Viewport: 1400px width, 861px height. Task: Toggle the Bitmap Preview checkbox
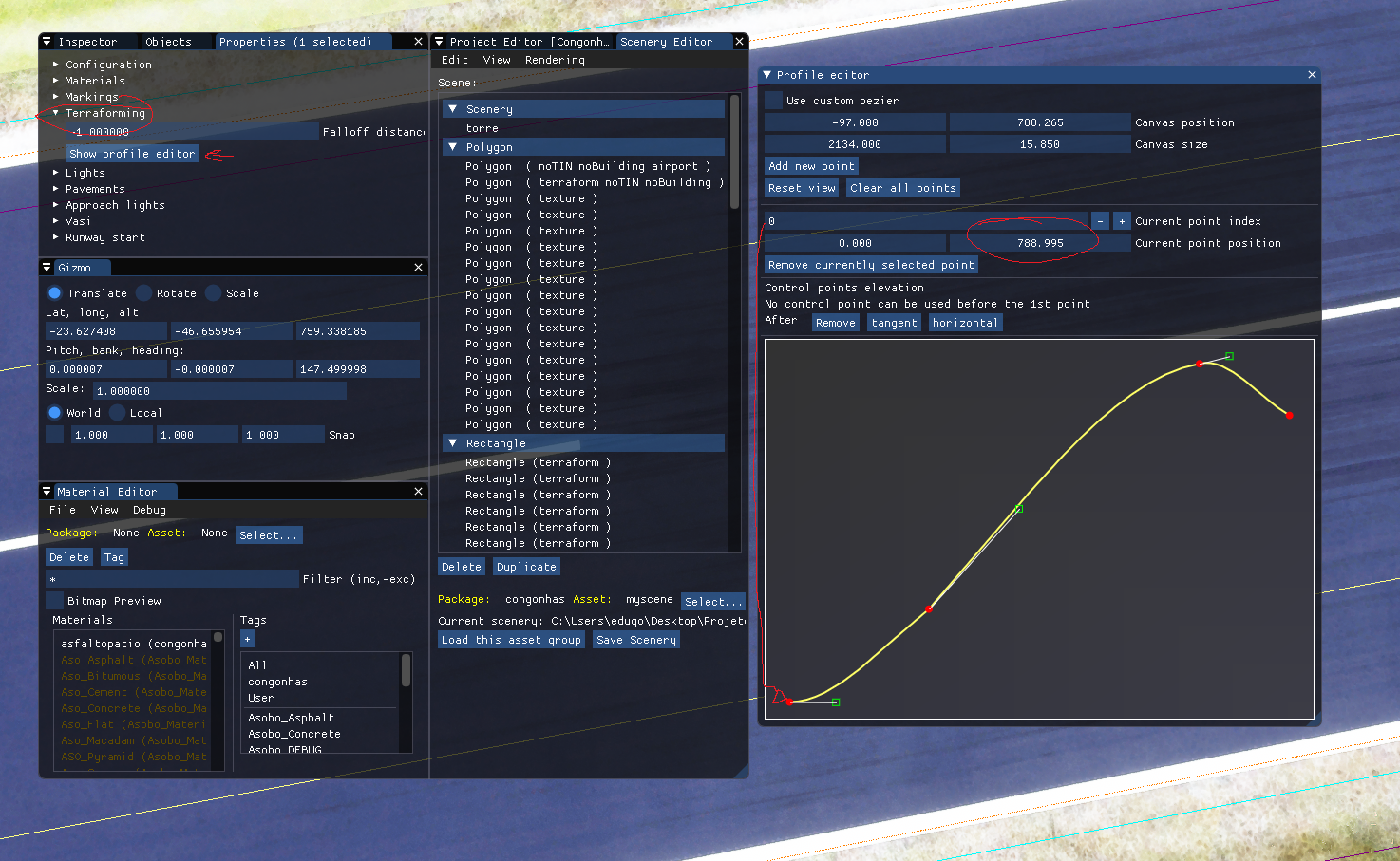(x=55, y=601)
